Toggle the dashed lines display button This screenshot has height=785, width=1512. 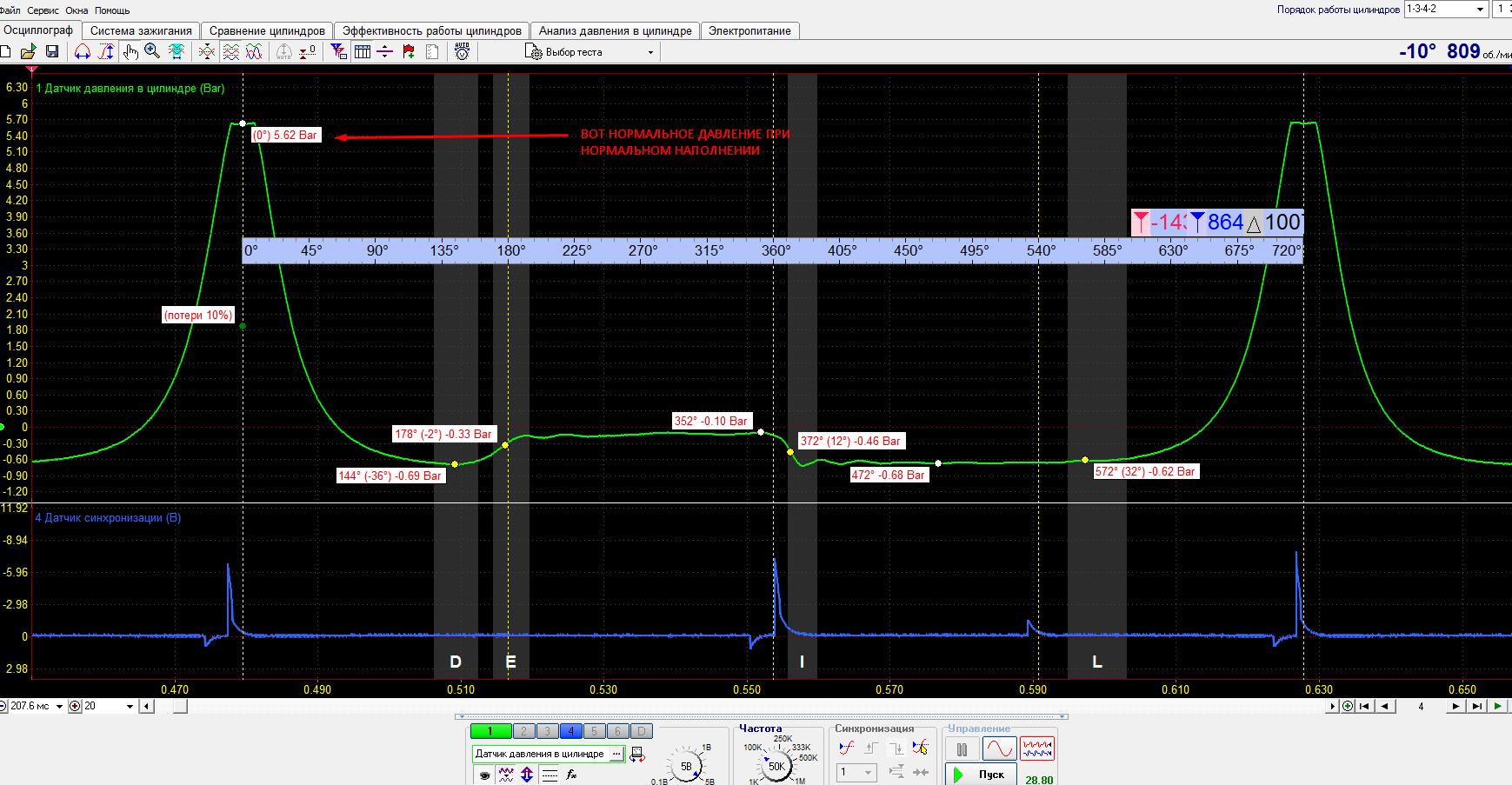[550, 775]
